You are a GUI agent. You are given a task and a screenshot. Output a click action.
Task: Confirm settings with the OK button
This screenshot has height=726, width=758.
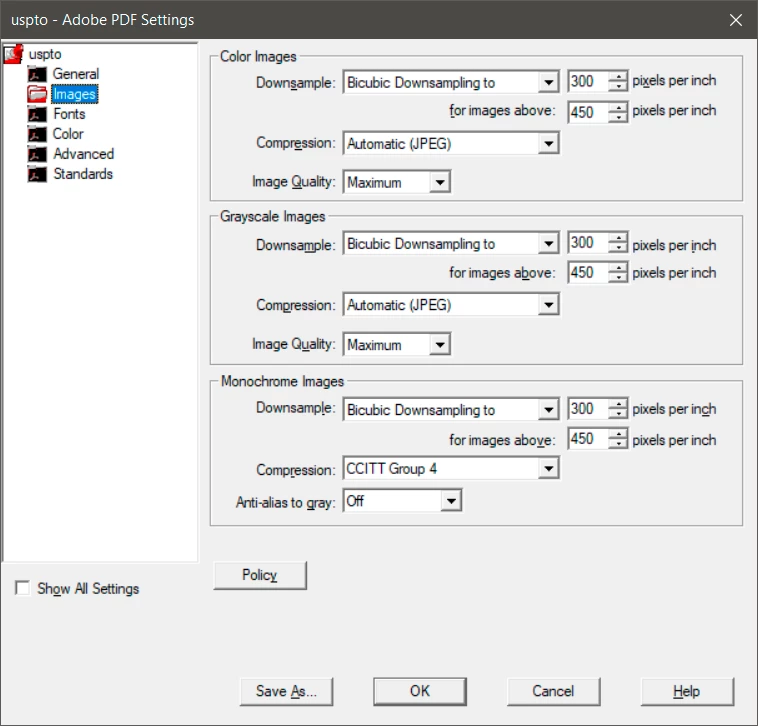coord(420,691)
